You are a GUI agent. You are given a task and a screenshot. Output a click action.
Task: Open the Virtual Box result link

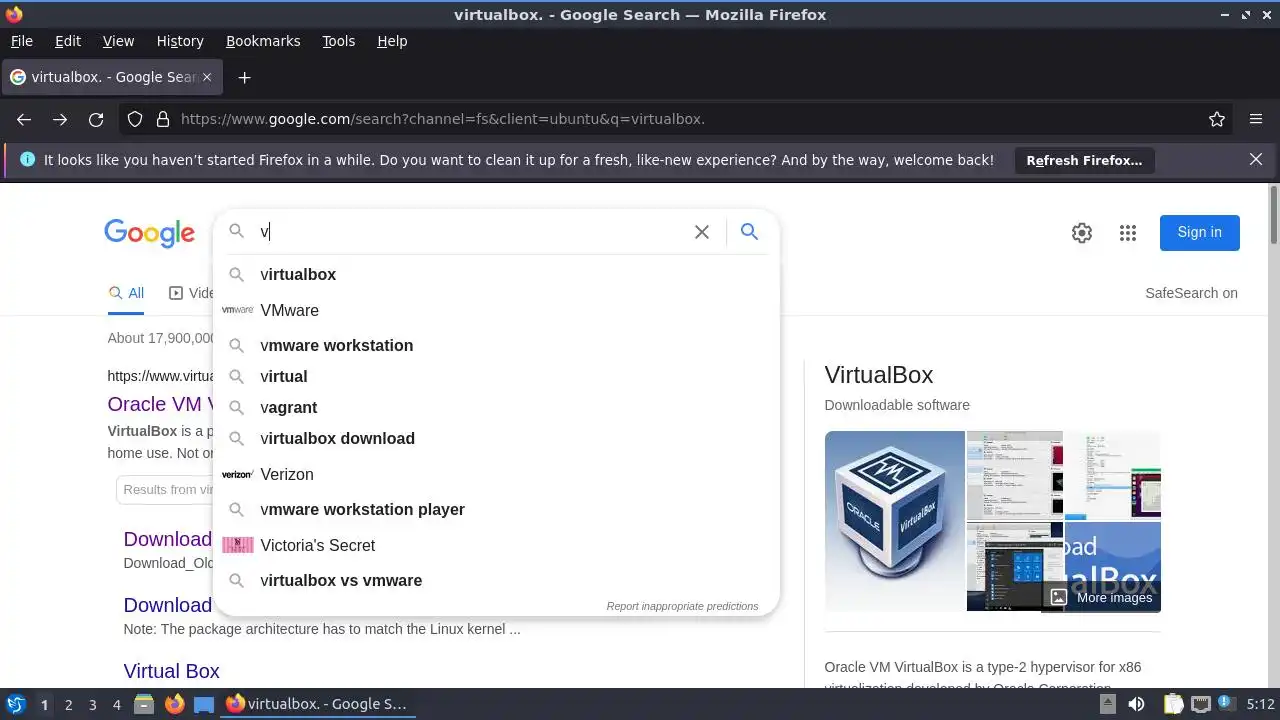point(171,671)
